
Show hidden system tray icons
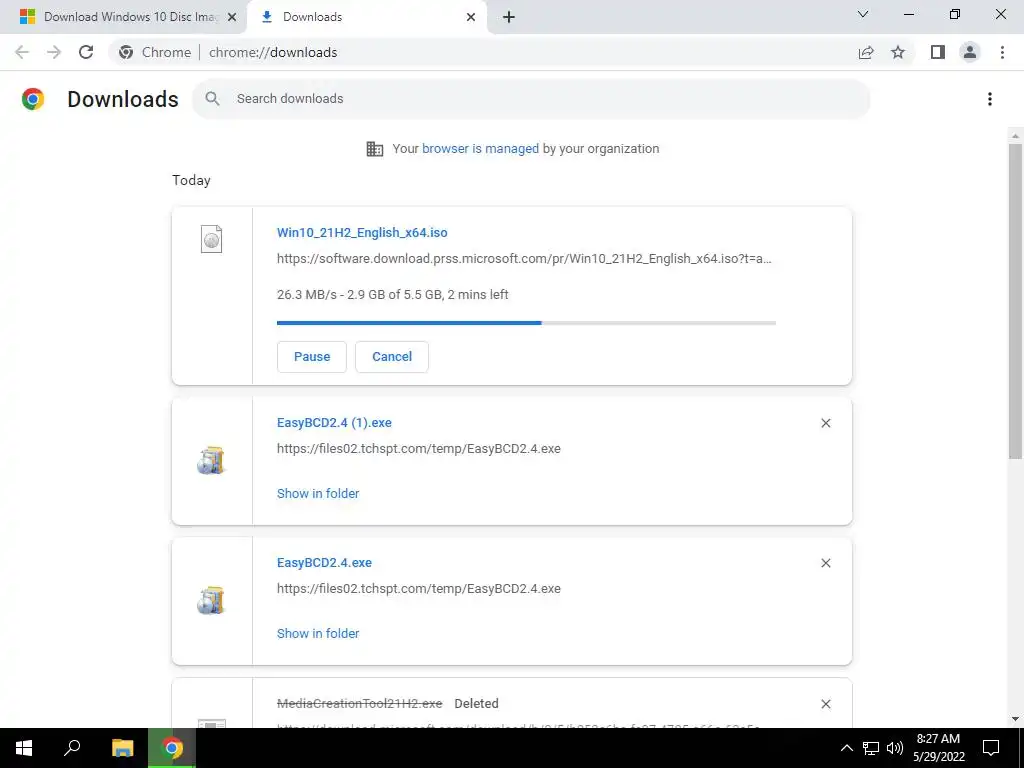(x=846, y=748)
